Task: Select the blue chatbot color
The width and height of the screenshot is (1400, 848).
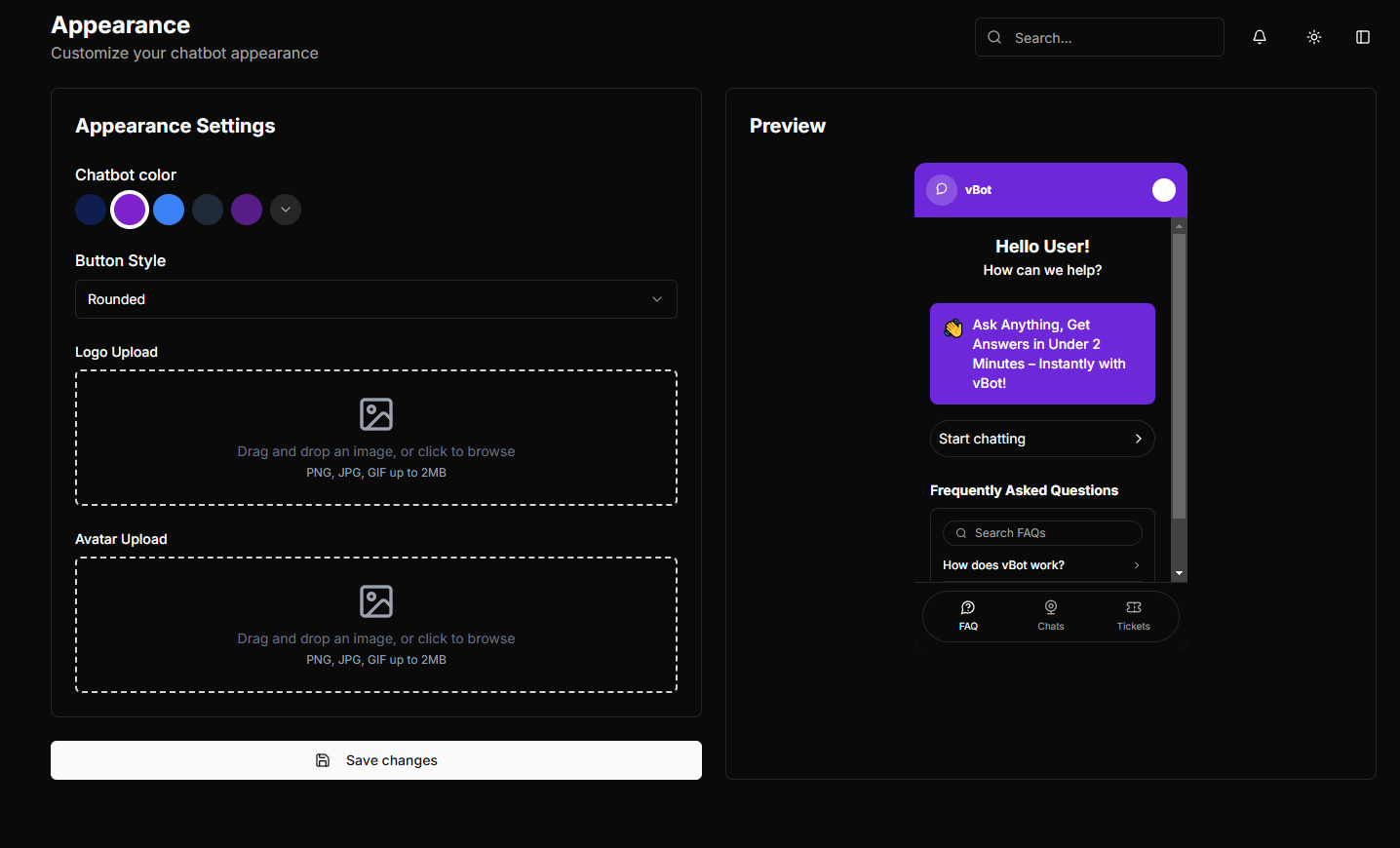Action: tap(169, 210)
